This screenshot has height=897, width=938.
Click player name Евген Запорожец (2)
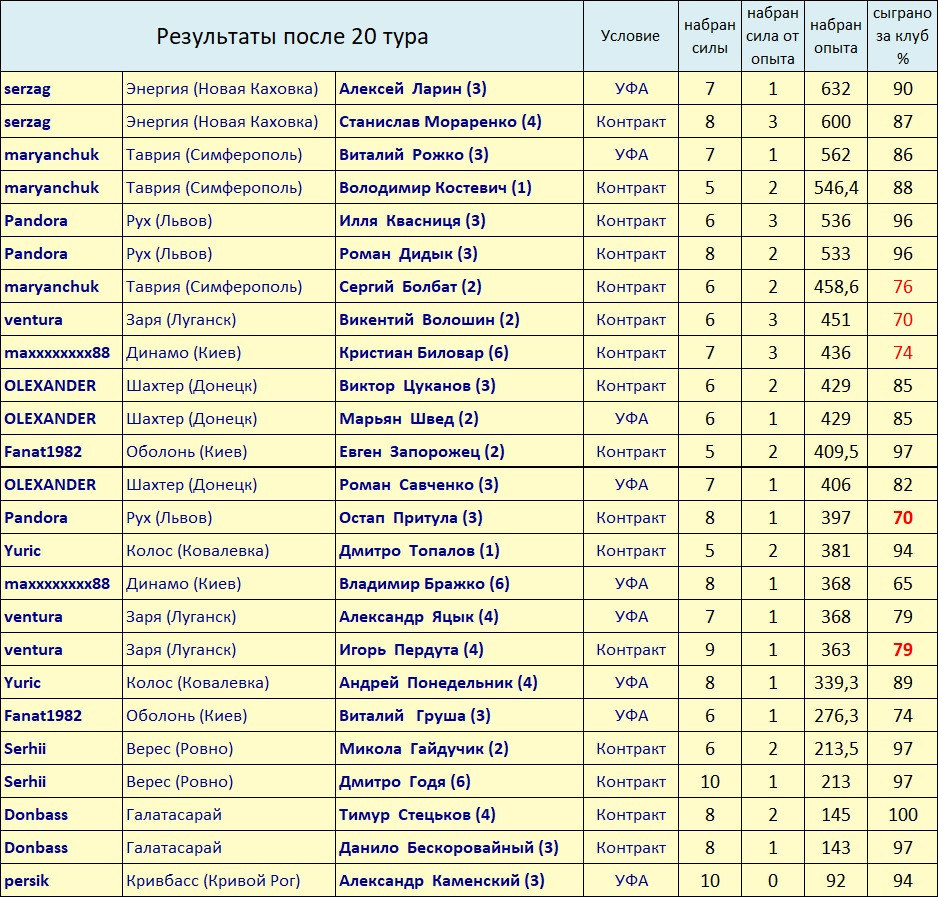pos(422,451)
